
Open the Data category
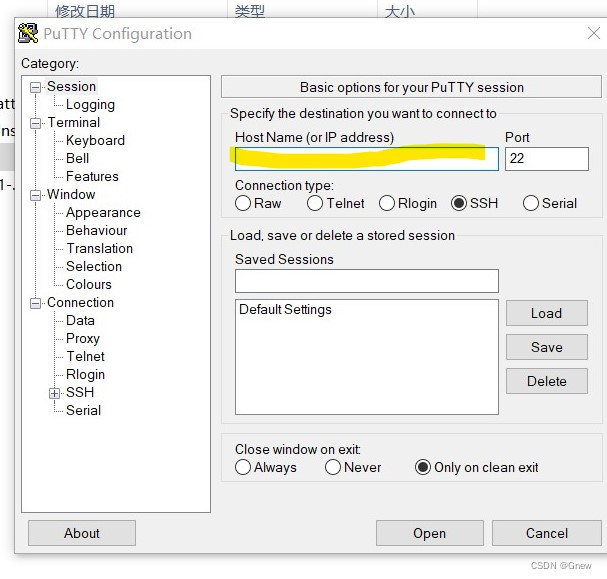click(x=80, y=320)
